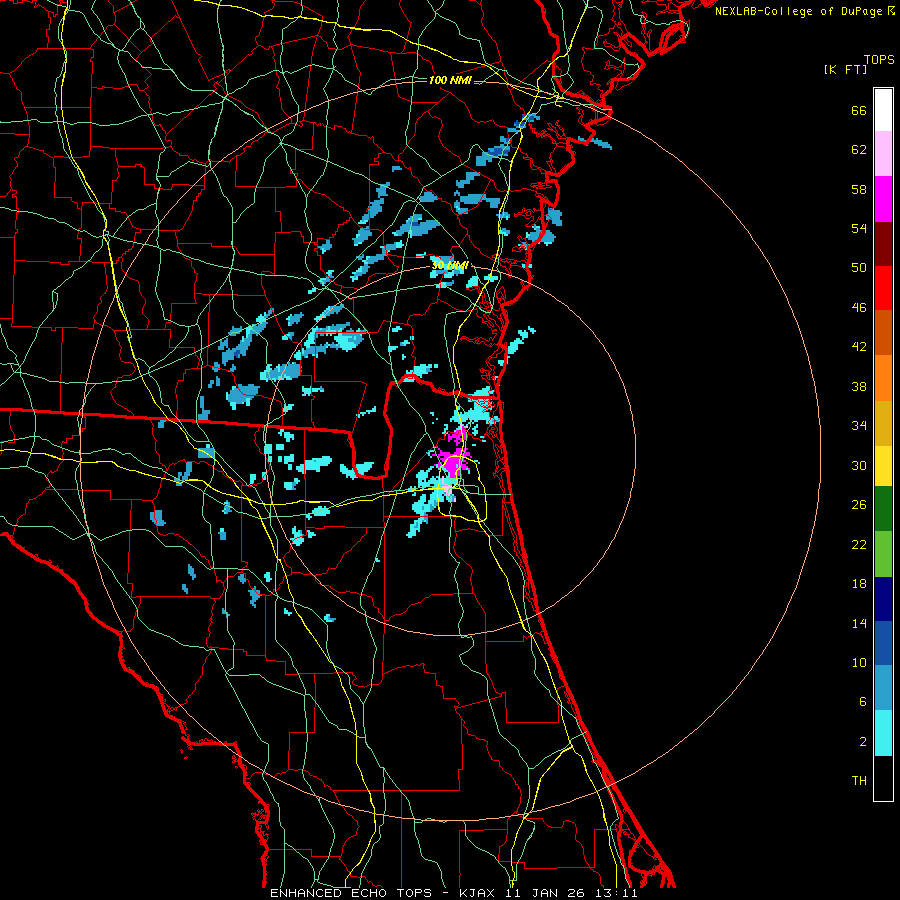The height and width of the screenshot is (900, 900).
Task: Click the 34 legend label
Action: pos(859,426)
